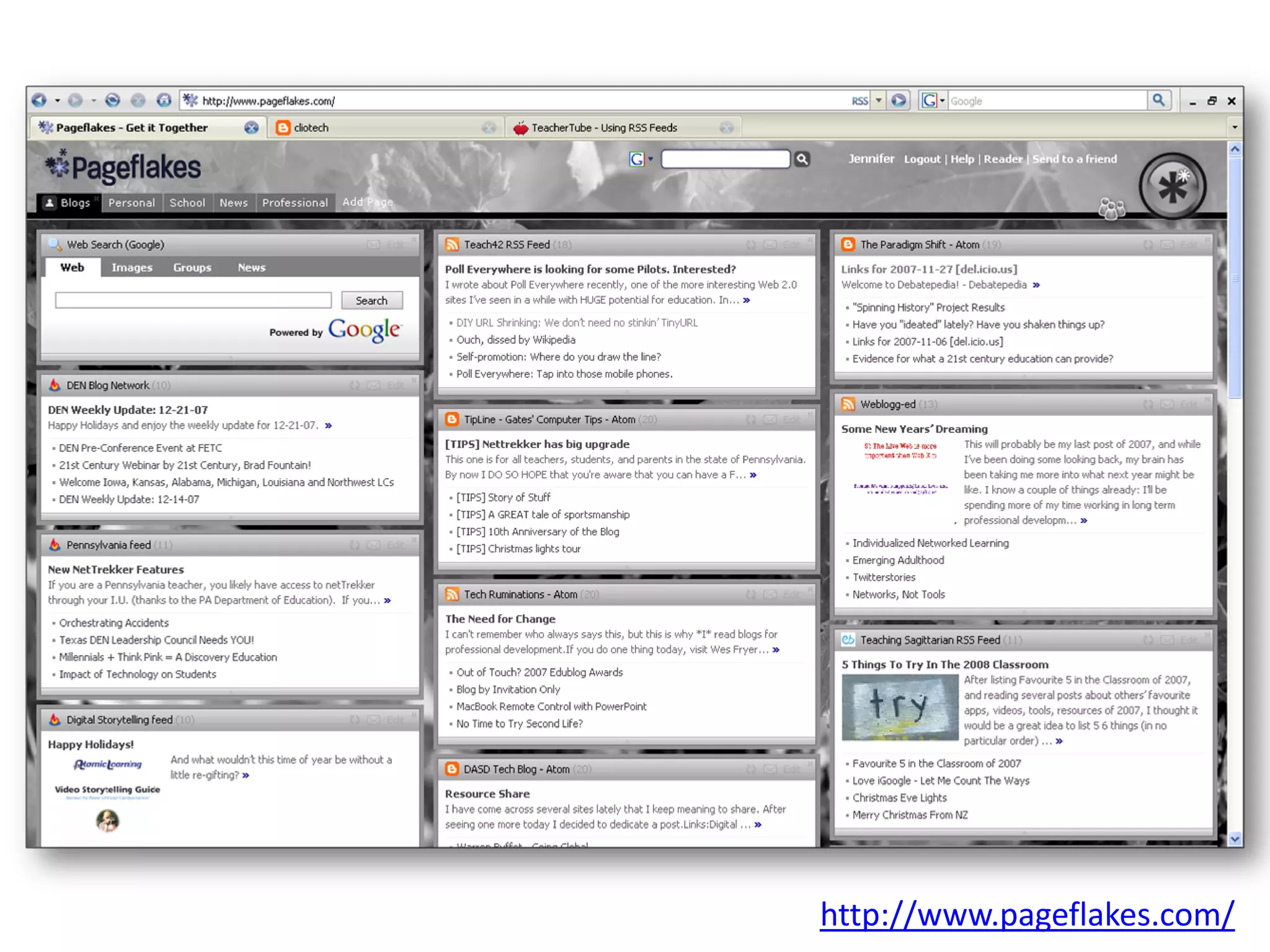This screenshot has width=1270, height=952.
Task: Click the Pageflakes header search magnifier icon
Action: (802, 159)
